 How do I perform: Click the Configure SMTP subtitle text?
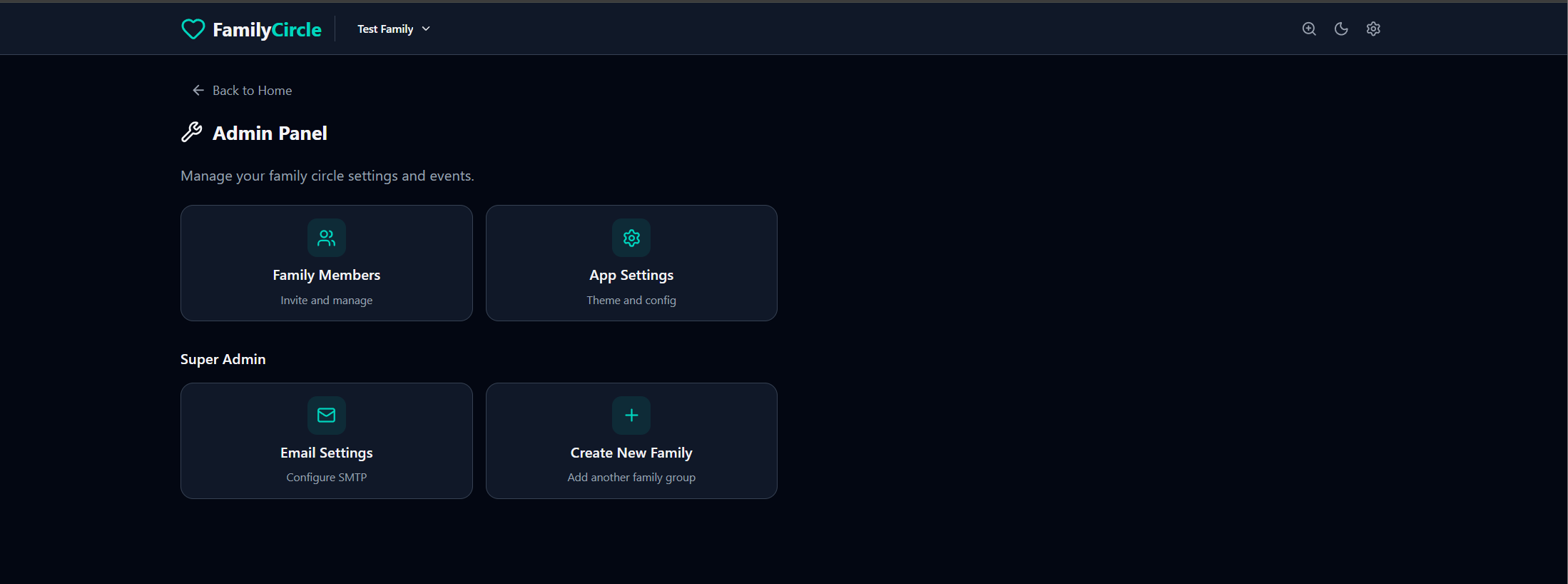click(327, 478)
